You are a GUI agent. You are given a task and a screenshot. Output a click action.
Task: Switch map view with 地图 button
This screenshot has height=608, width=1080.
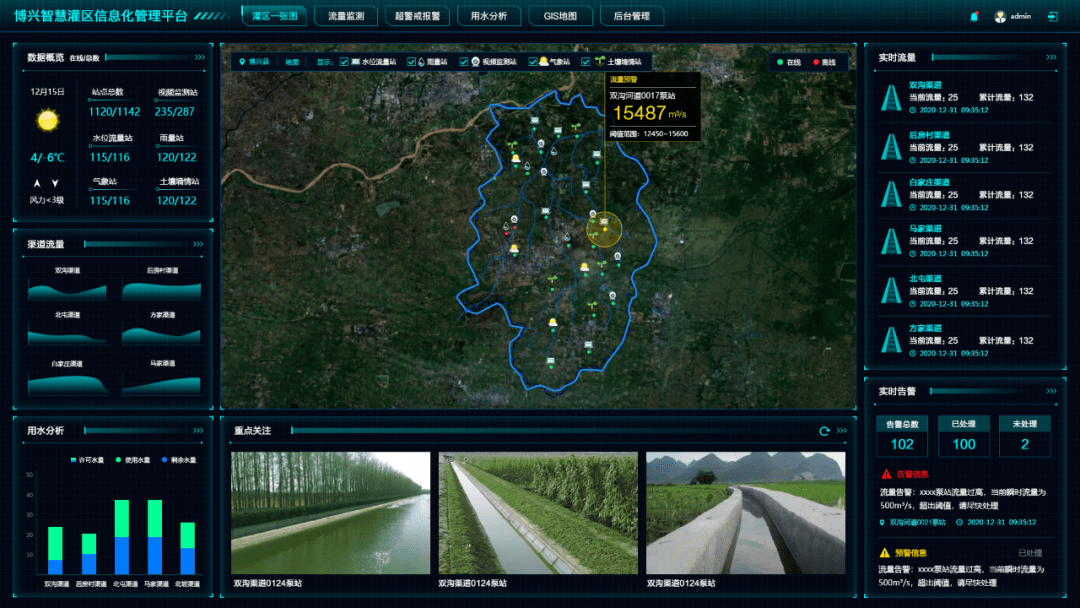pyautogui.click(x=292, y=62)
